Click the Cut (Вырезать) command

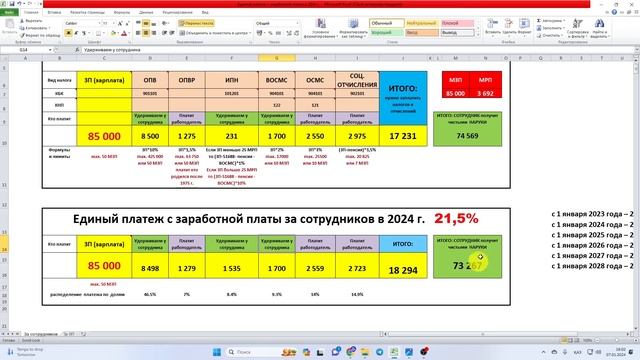coord(31,21)
